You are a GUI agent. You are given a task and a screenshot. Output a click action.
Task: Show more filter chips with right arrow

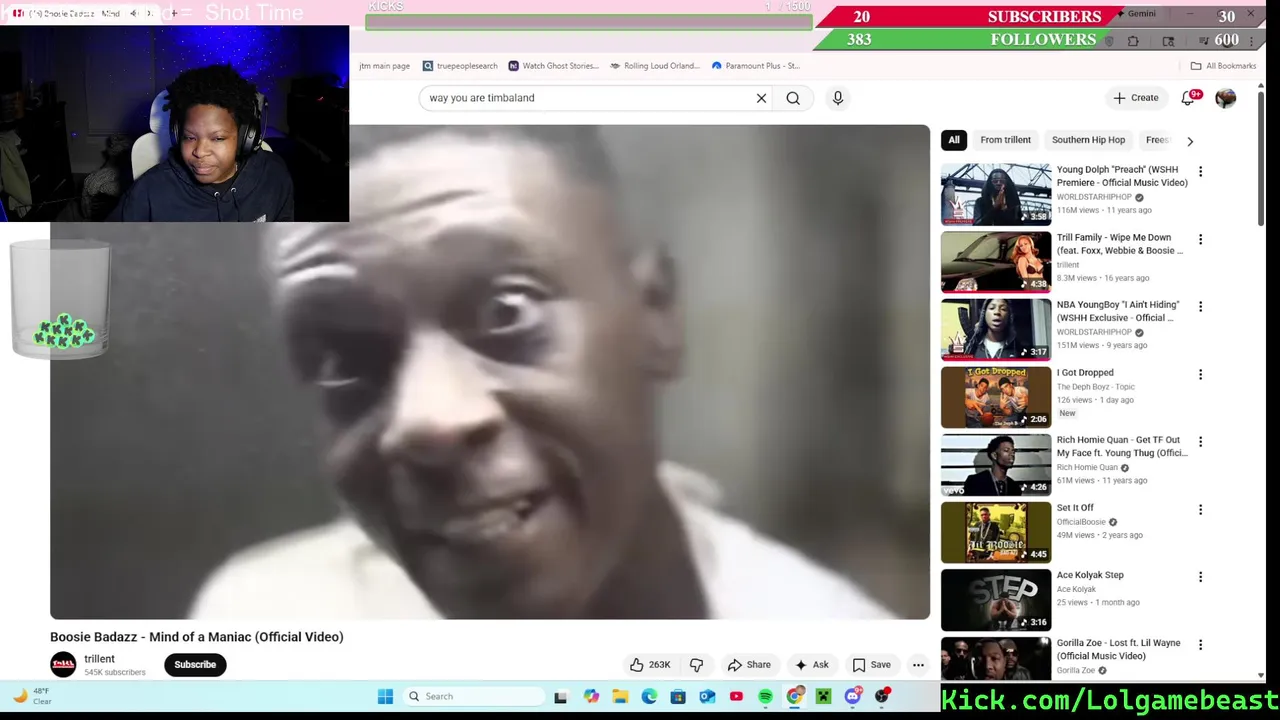click(1190, 141)
